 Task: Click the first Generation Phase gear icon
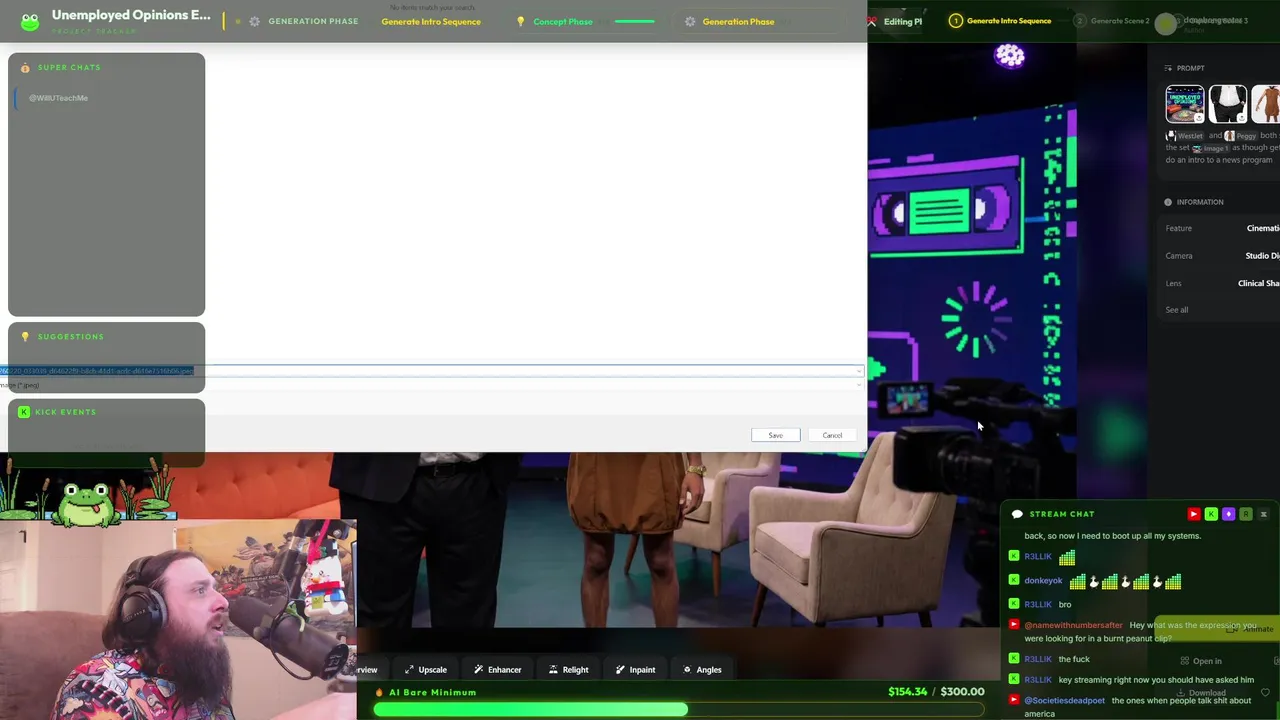(254, 21)
